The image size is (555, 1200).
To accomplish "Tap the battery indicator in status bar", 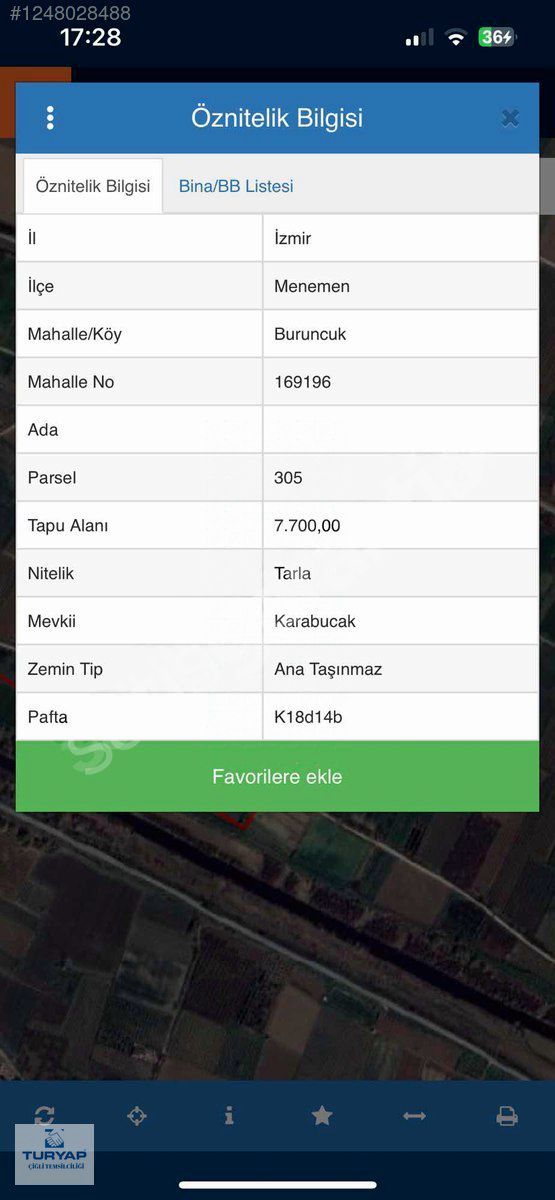I will (497, 38).
